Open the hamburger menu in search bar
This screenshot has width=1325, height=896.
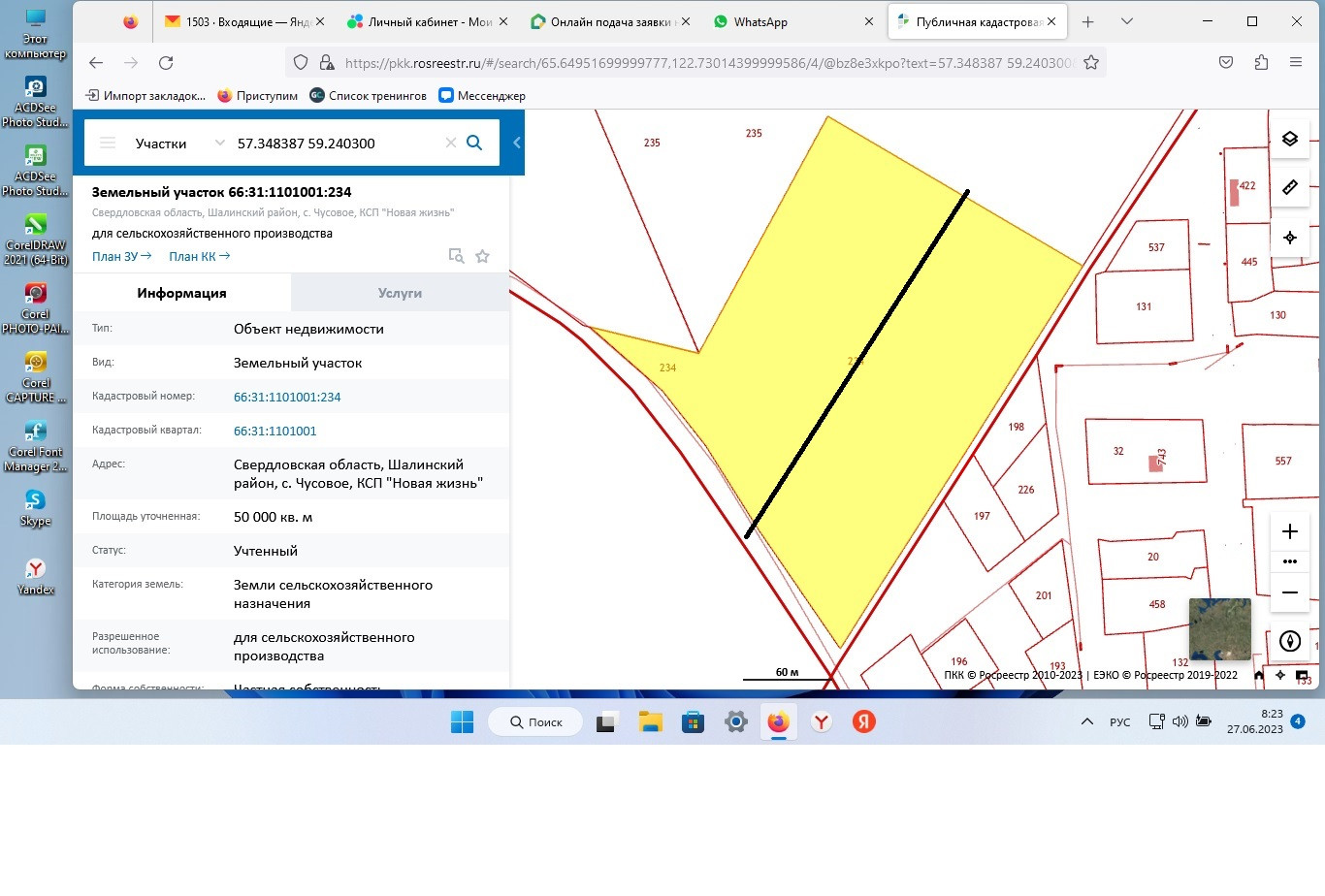click(108, 144)
